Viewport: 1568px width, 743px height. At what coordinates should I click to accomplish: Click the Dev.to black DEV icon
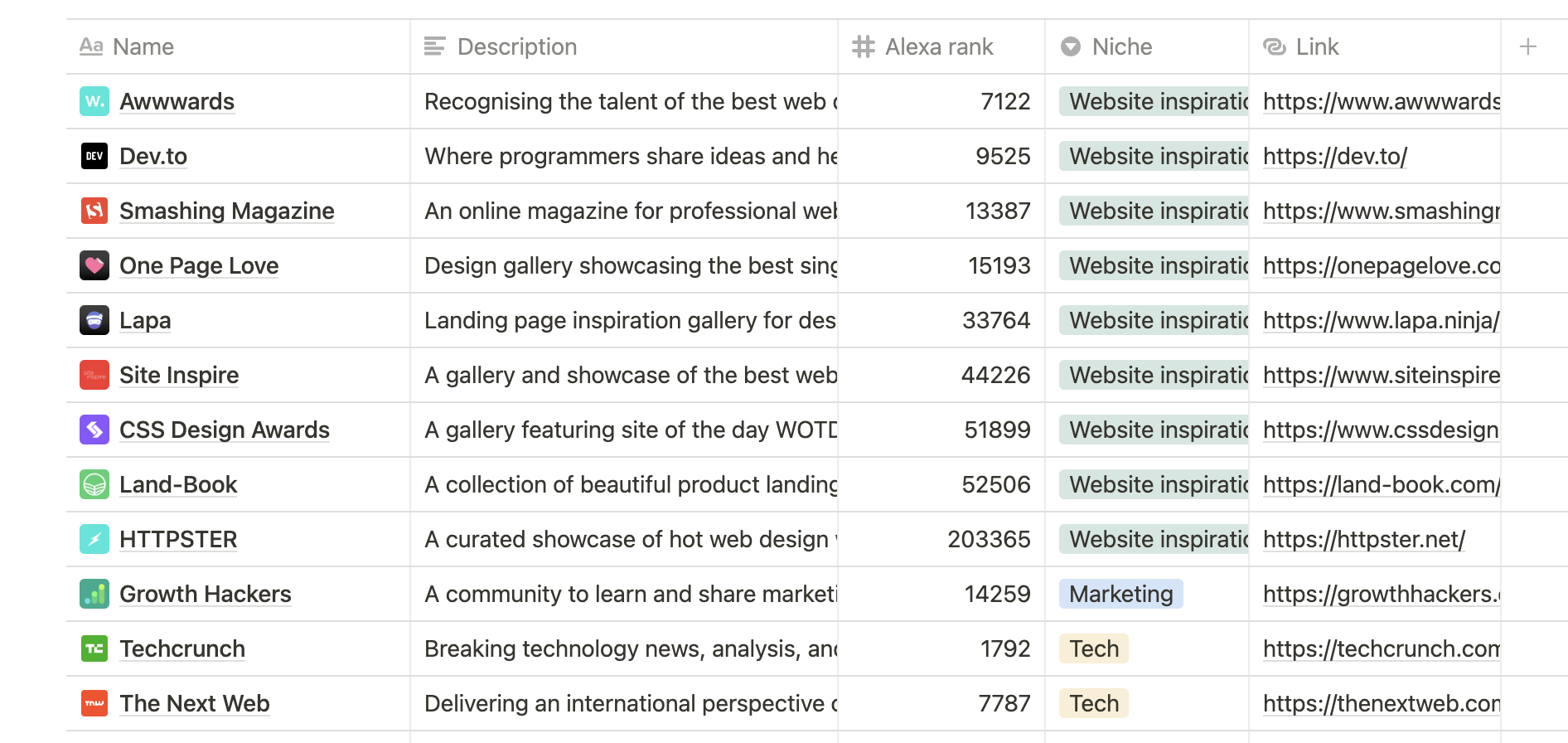click(x=94, y=156)
